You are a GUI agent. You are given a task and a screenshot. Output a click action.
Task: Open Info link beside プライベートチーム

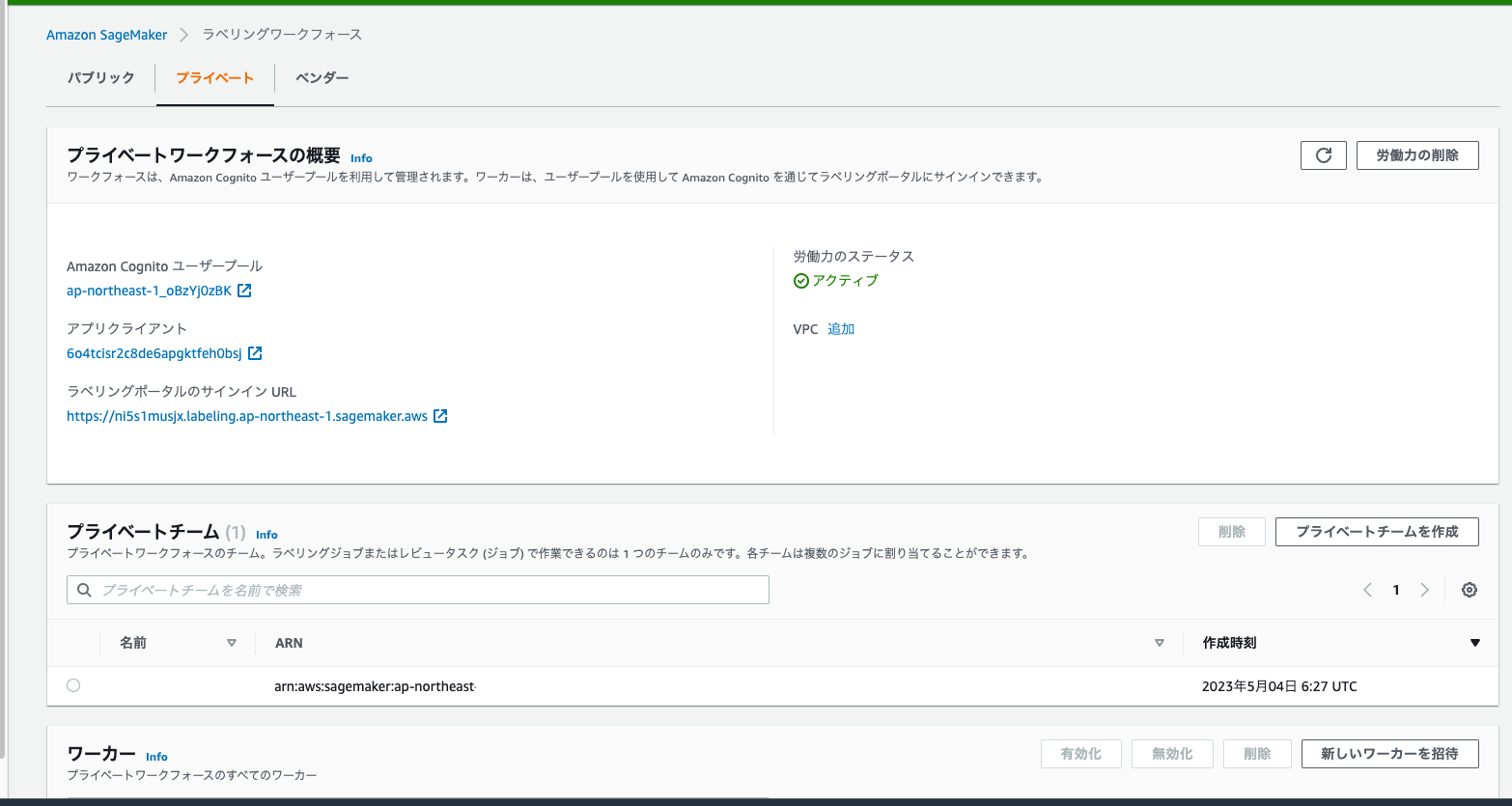266,535
